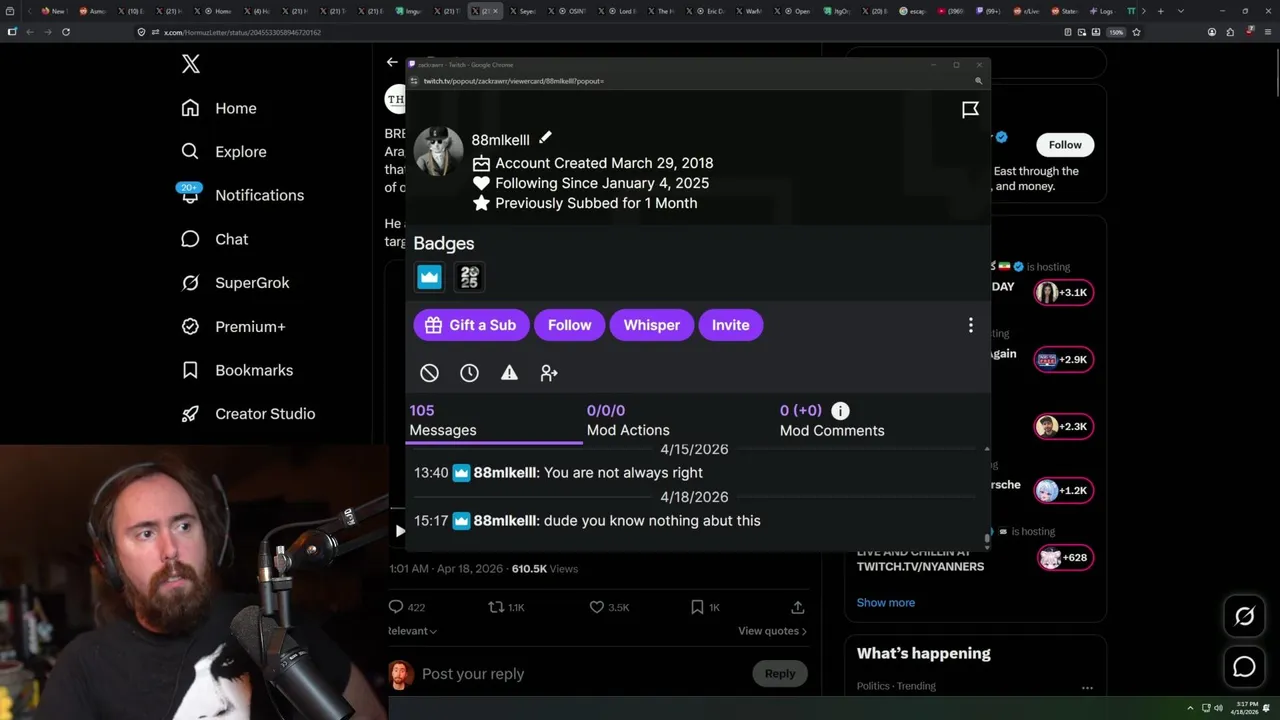Viewport: 1280px width, 720px height.
Task: Click username in 'dude you know nothing' message
Action: [504, 521]
